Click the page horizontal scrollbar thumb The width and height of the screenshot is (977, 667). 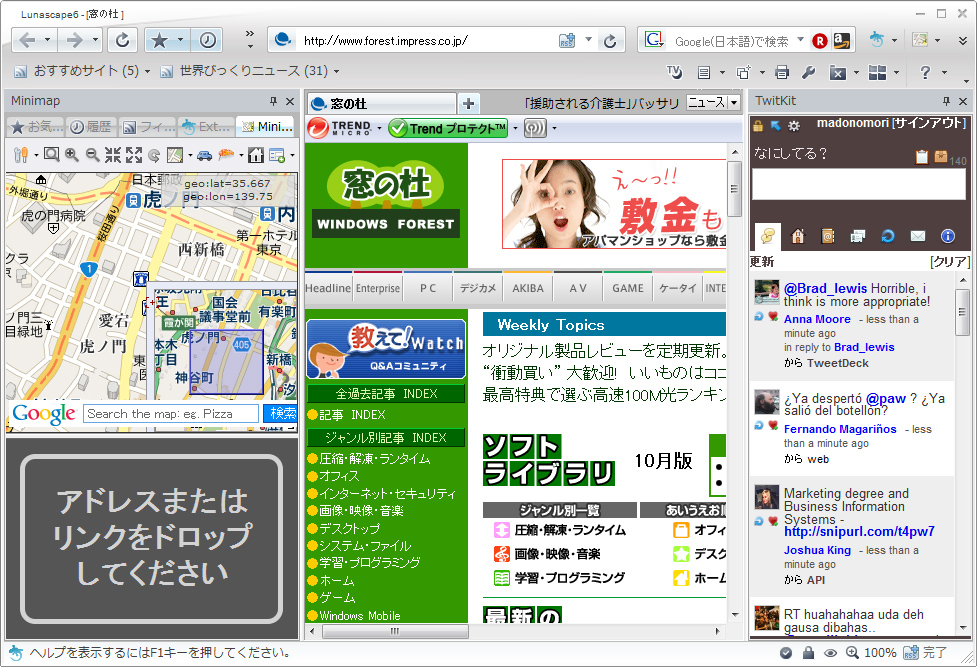395,631
